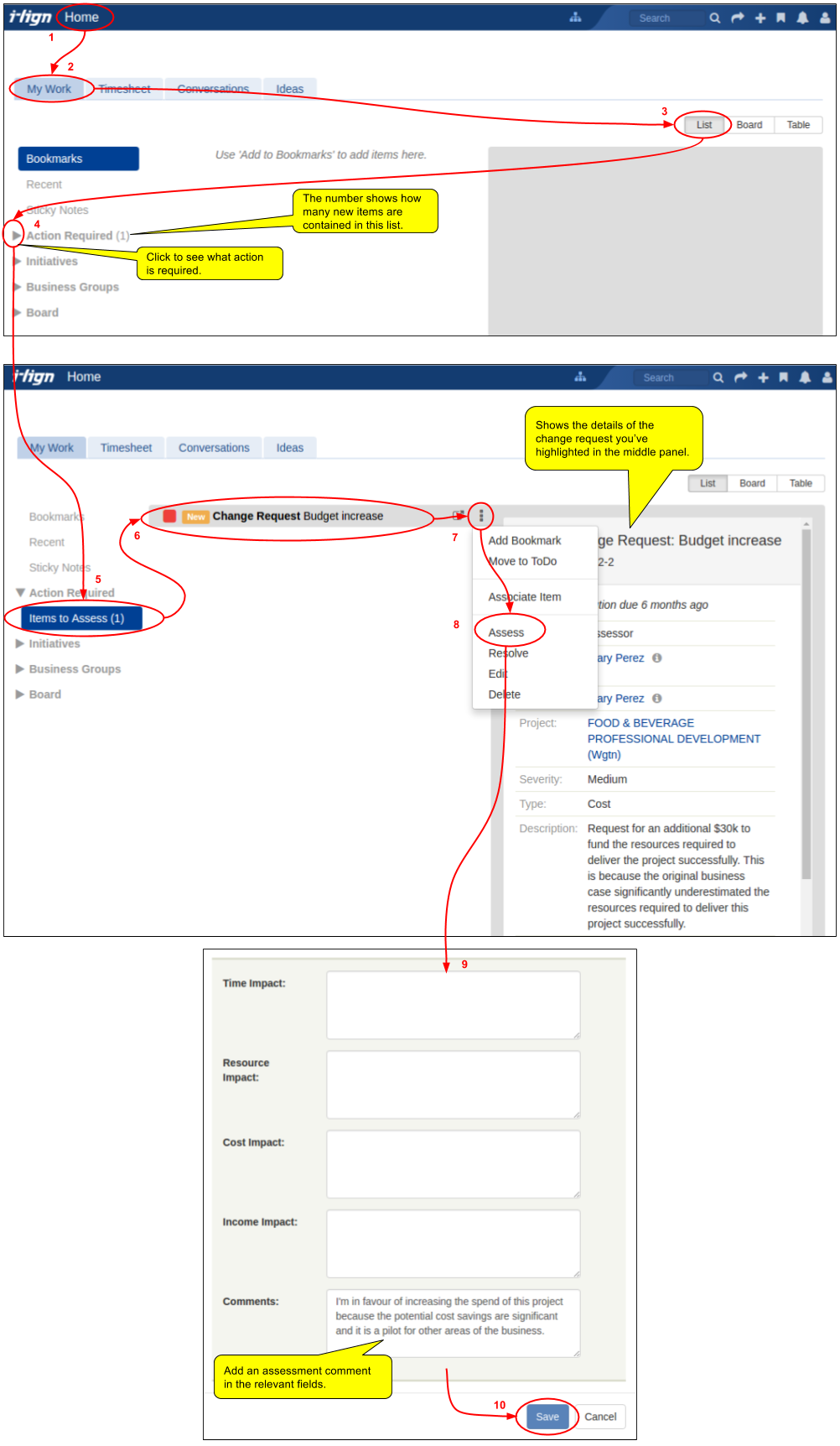Expand Business Groups node in second screenshot
The image size is (840, 1446).
point(20,669)
